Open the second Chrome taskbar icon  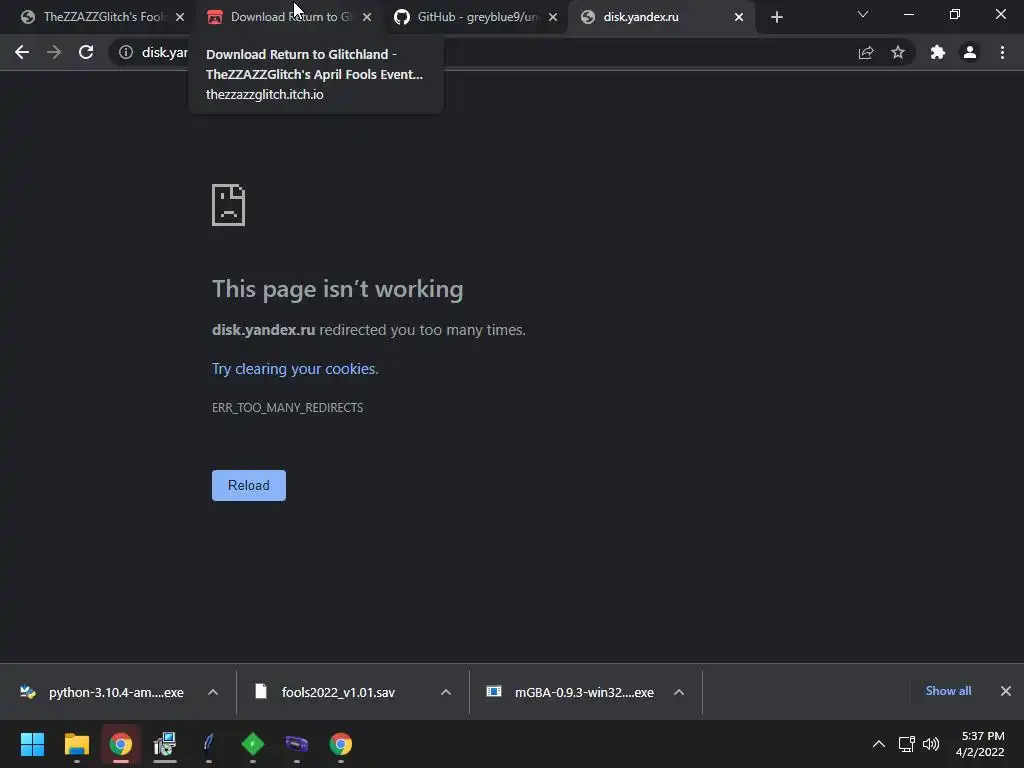(341, 744)
